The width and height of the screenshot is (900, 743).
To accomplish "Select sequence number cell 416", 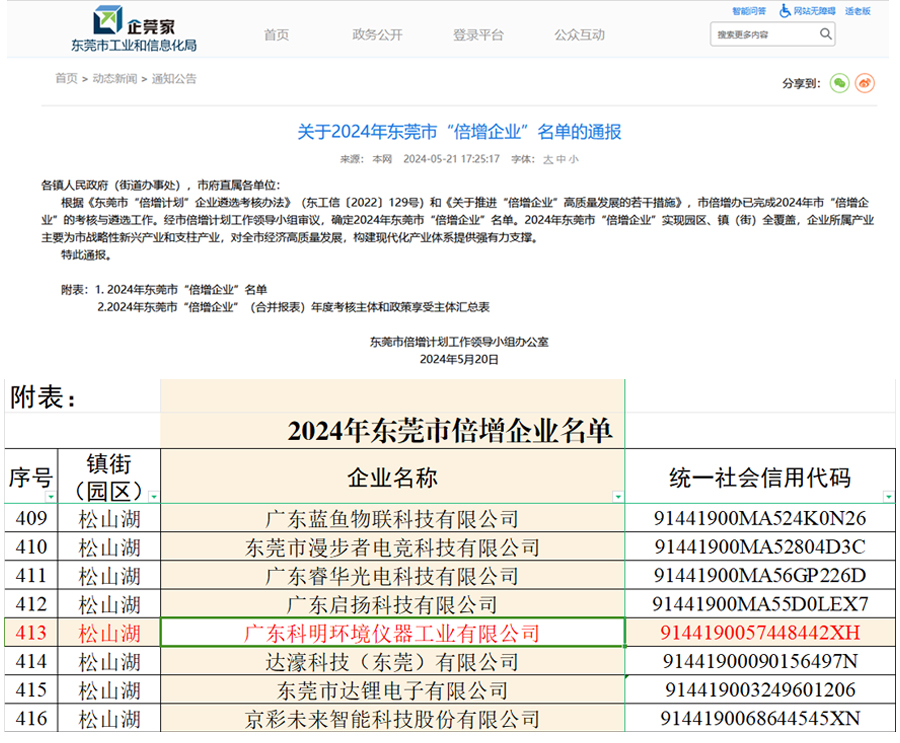I will click(31, 719).
